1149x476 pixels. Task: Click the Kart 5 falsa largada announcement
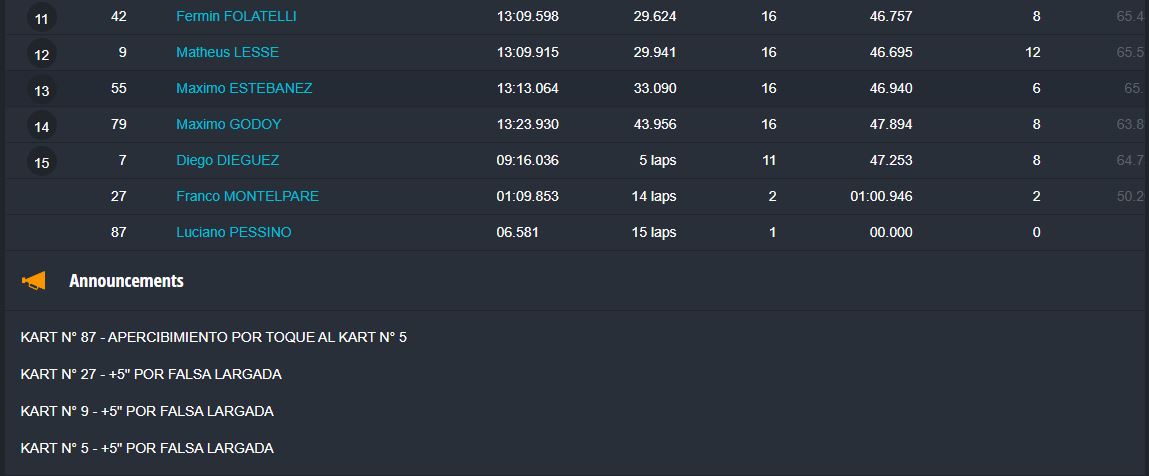[x=147, y=448]
